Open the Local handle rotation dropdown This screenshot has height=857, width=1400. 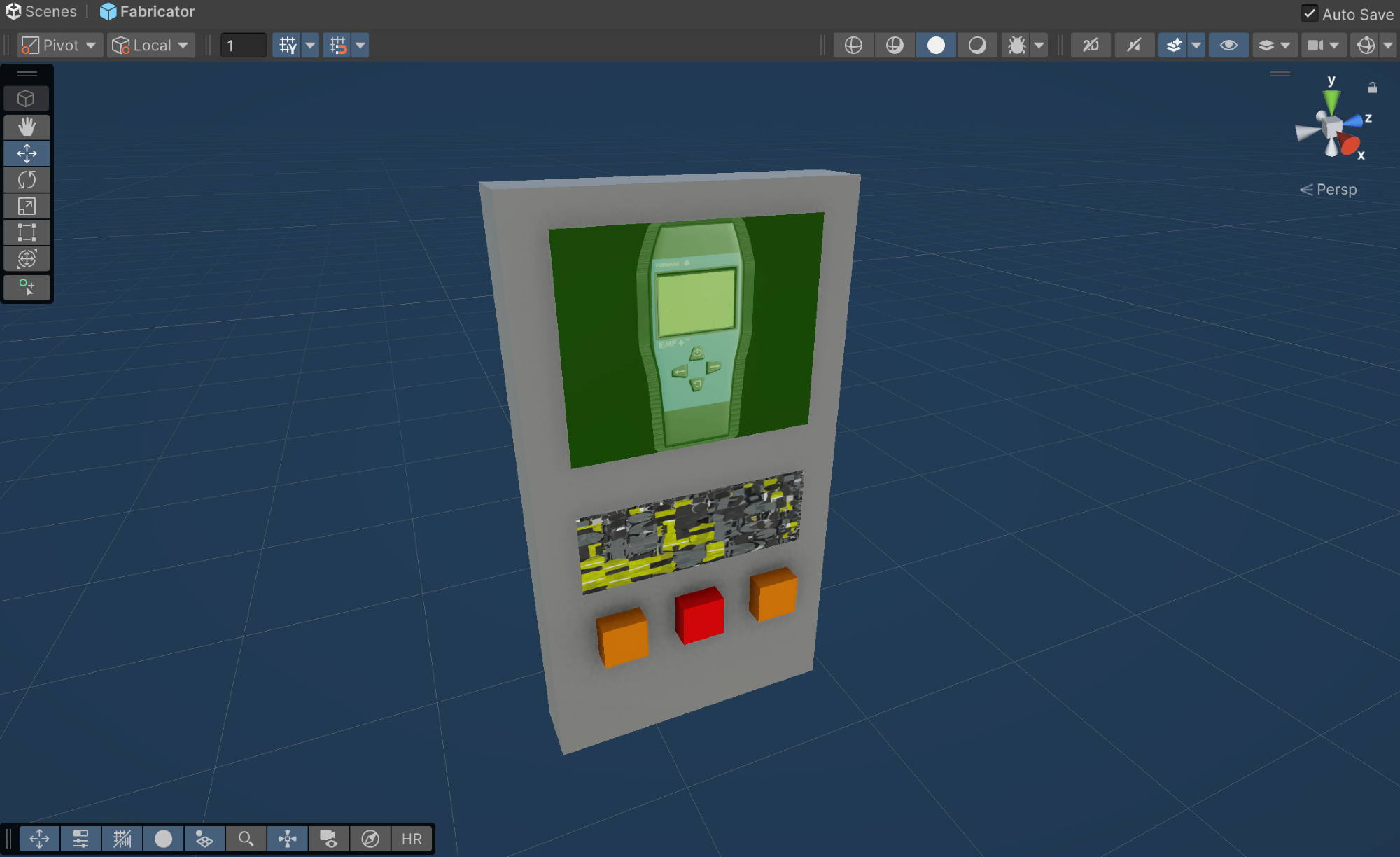pos(151,46)
